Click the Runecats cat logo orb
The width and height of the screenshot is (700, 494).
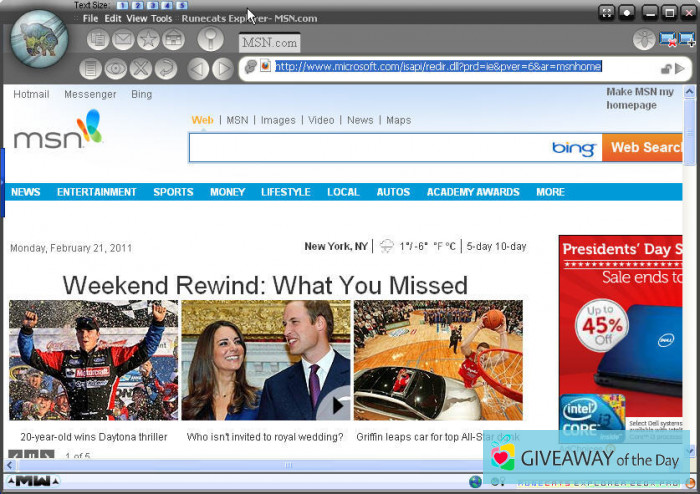pyautogui.click(x=39, y=40)
